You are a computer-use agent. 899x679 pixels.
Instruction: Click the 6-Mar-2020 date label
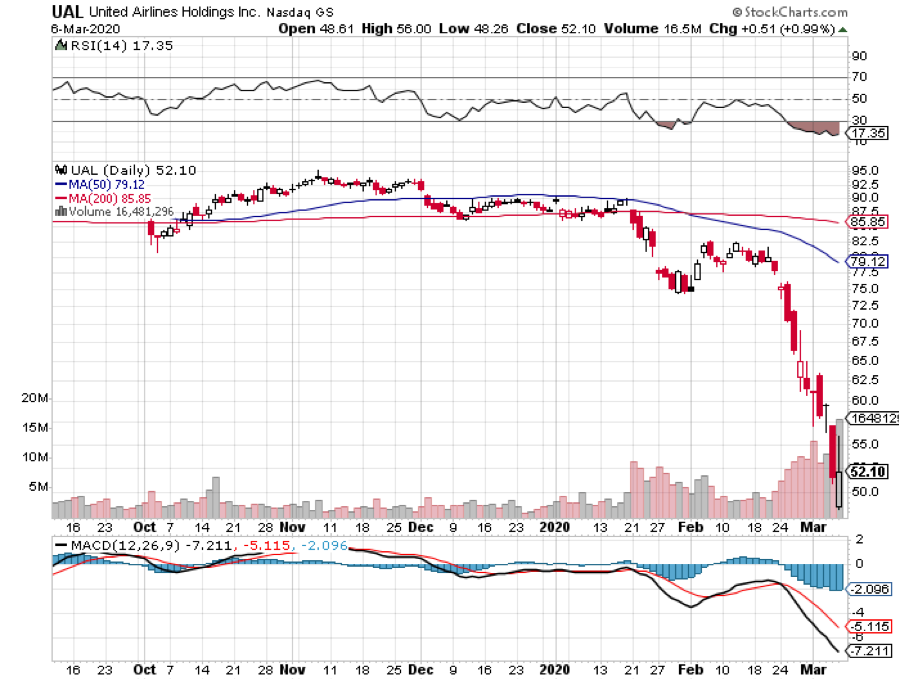[x=85, y=29]
